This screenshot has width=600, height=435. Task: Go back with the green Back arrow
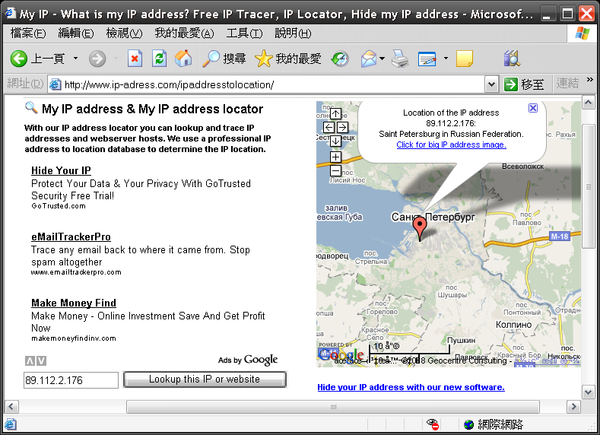pyautogui.click(x=18, y=59)
